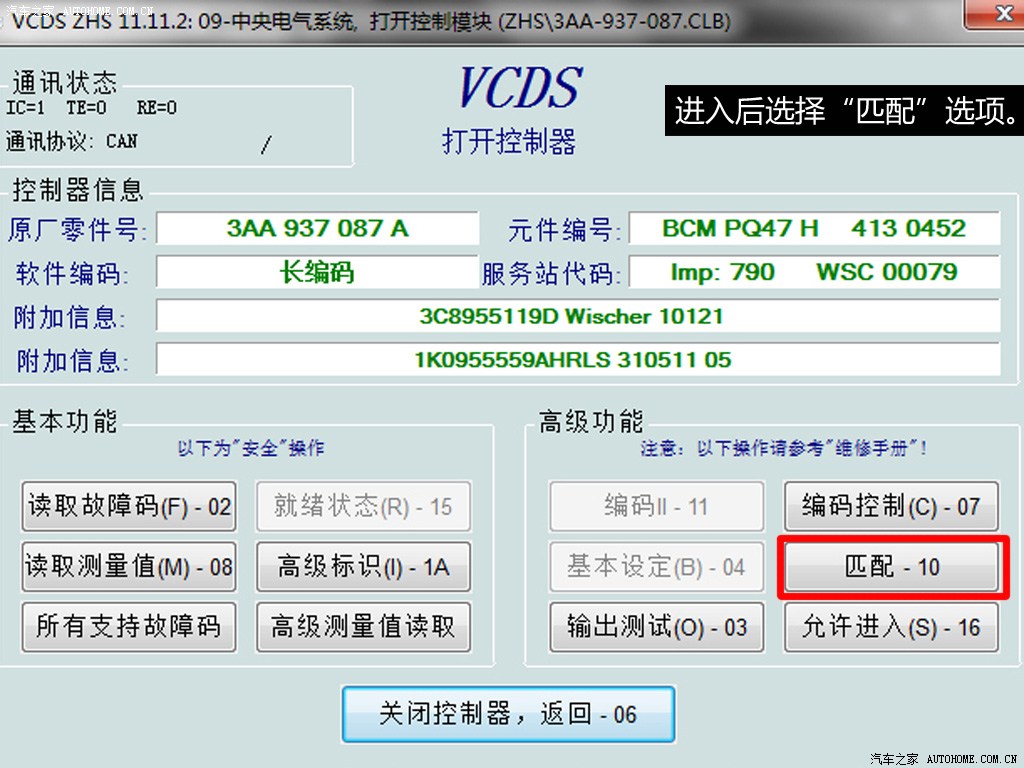Click the greyed 编码II - 11 button
Image resolution: width=1024 pixels, height=768 pixels.
656,506
